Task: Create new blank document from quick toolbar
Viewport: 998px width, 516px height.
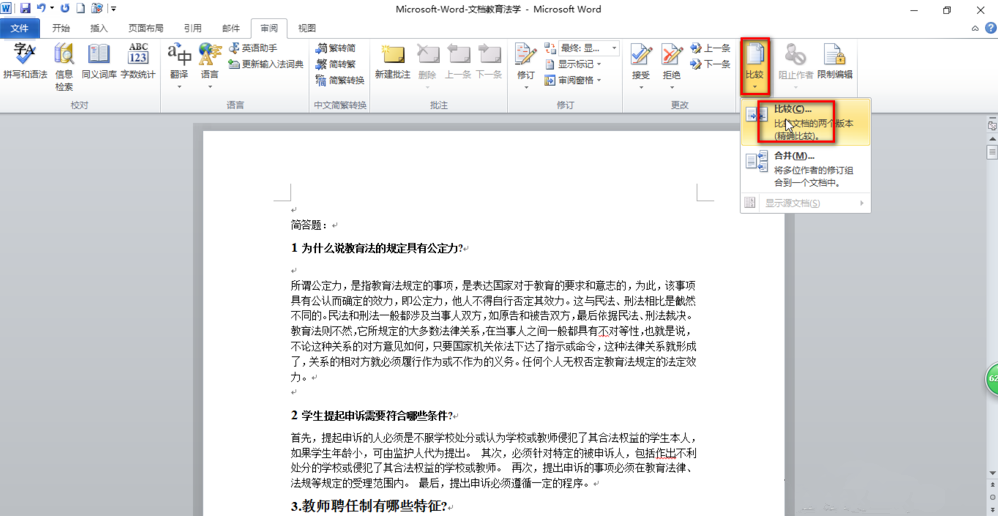Action: click(81, 8)
